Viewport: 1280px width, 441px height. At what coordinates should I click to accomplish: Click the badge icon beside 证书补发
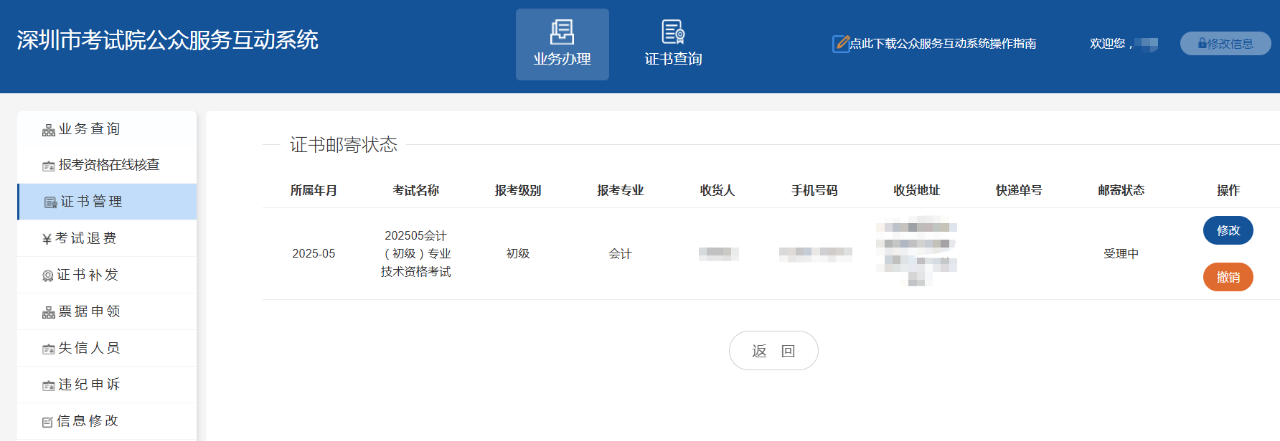[x=47, y=276]
